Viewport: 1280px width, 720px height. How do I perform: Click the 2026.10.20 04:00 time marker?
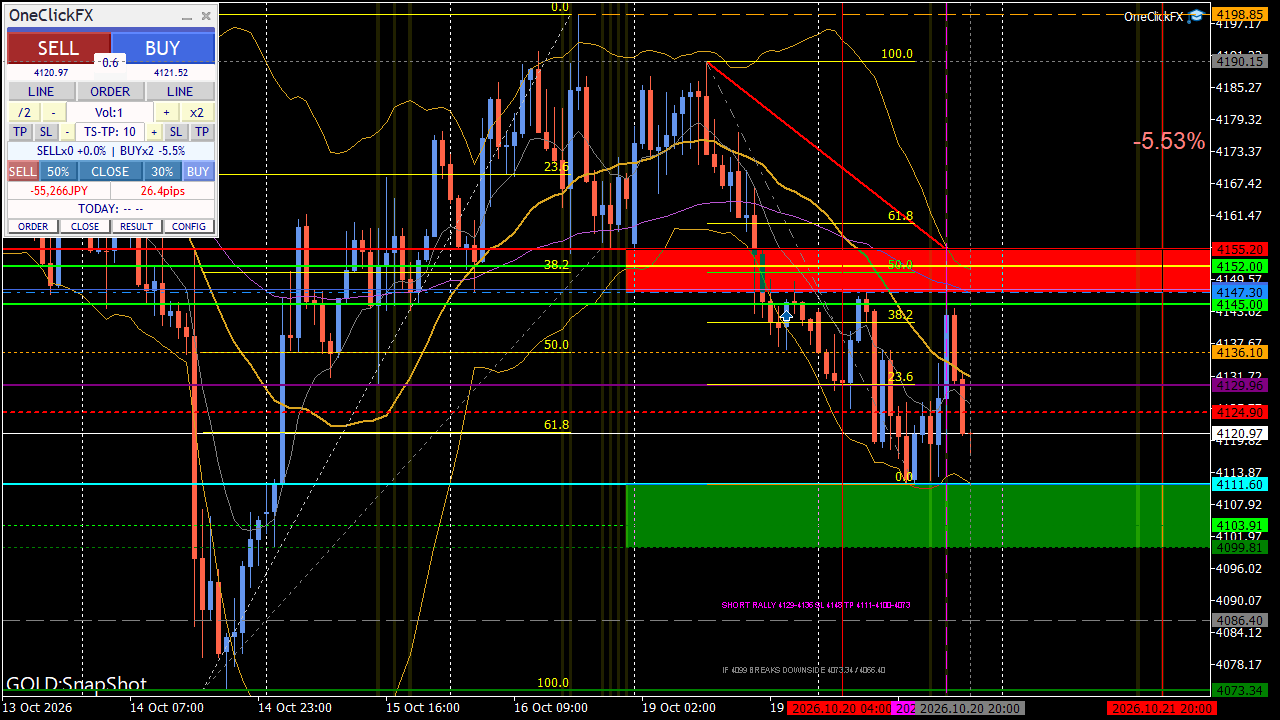click(841, 708)
